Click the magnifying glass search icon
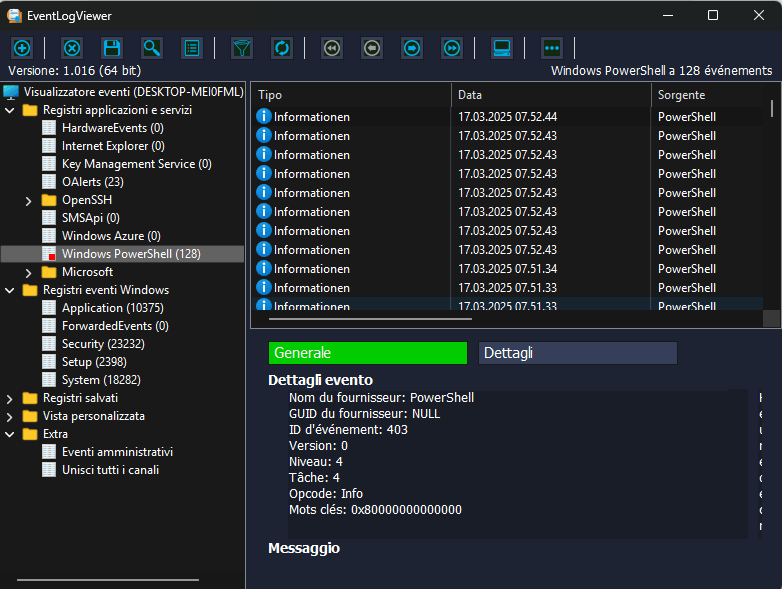The width and height of the screenshot is (782, 589). pyautogui.click(x=152, y=48)
